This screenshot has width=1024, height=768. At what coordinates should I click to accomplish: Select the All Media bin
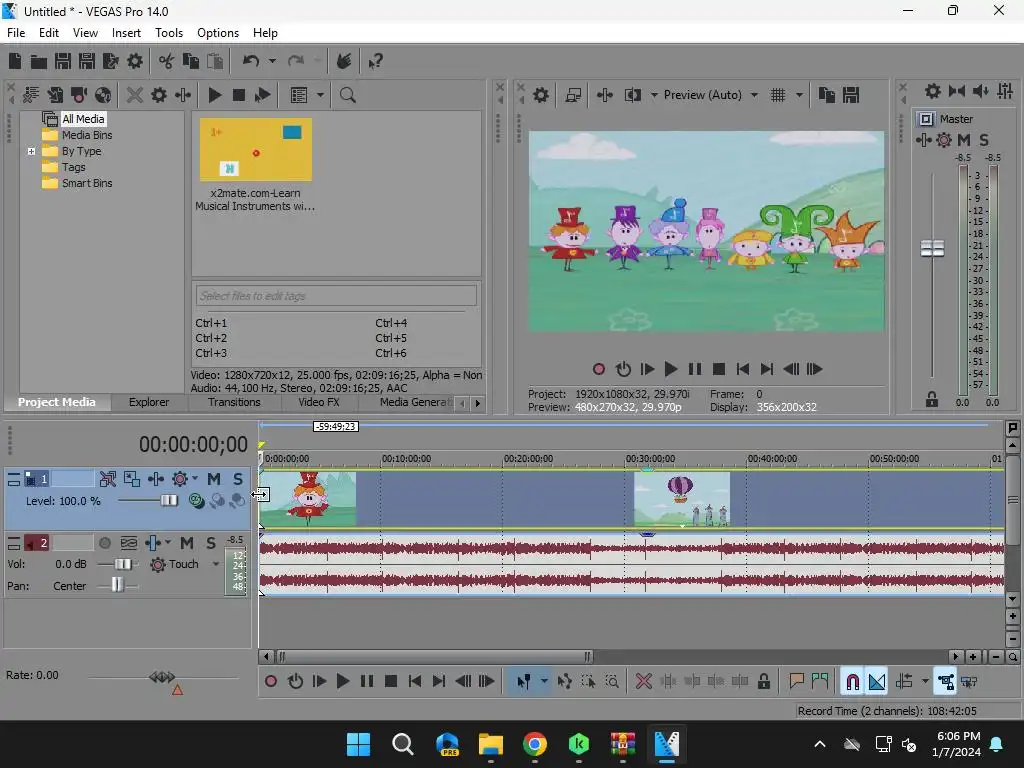(83, 119)
